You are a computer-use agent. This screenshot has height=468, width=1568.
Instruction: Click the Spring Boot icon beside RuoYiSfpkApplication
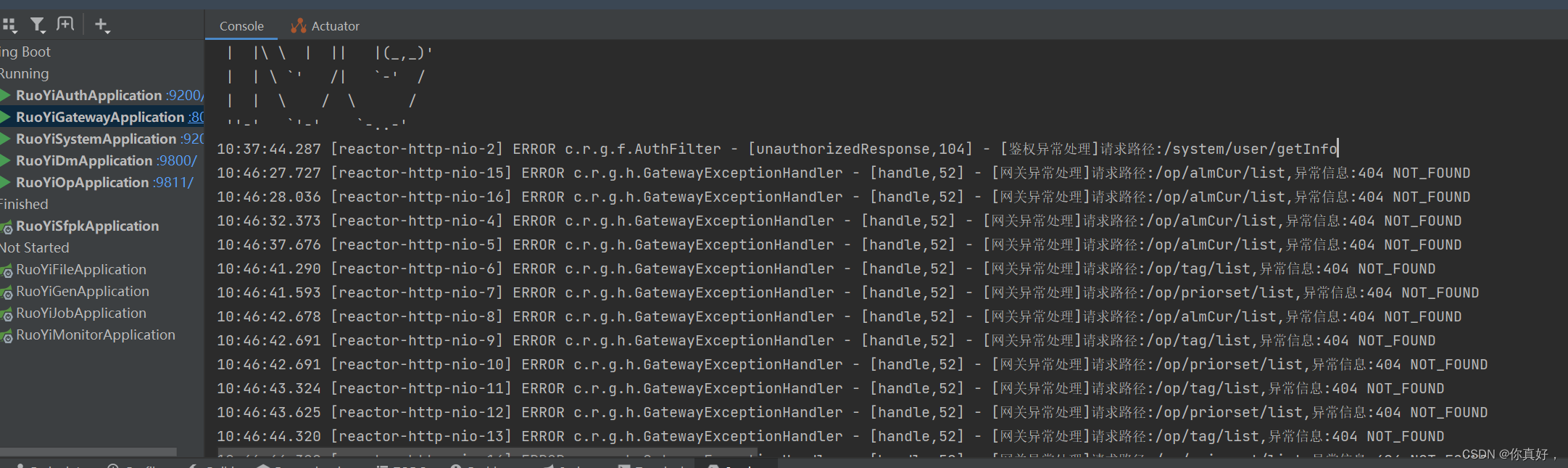7,227
